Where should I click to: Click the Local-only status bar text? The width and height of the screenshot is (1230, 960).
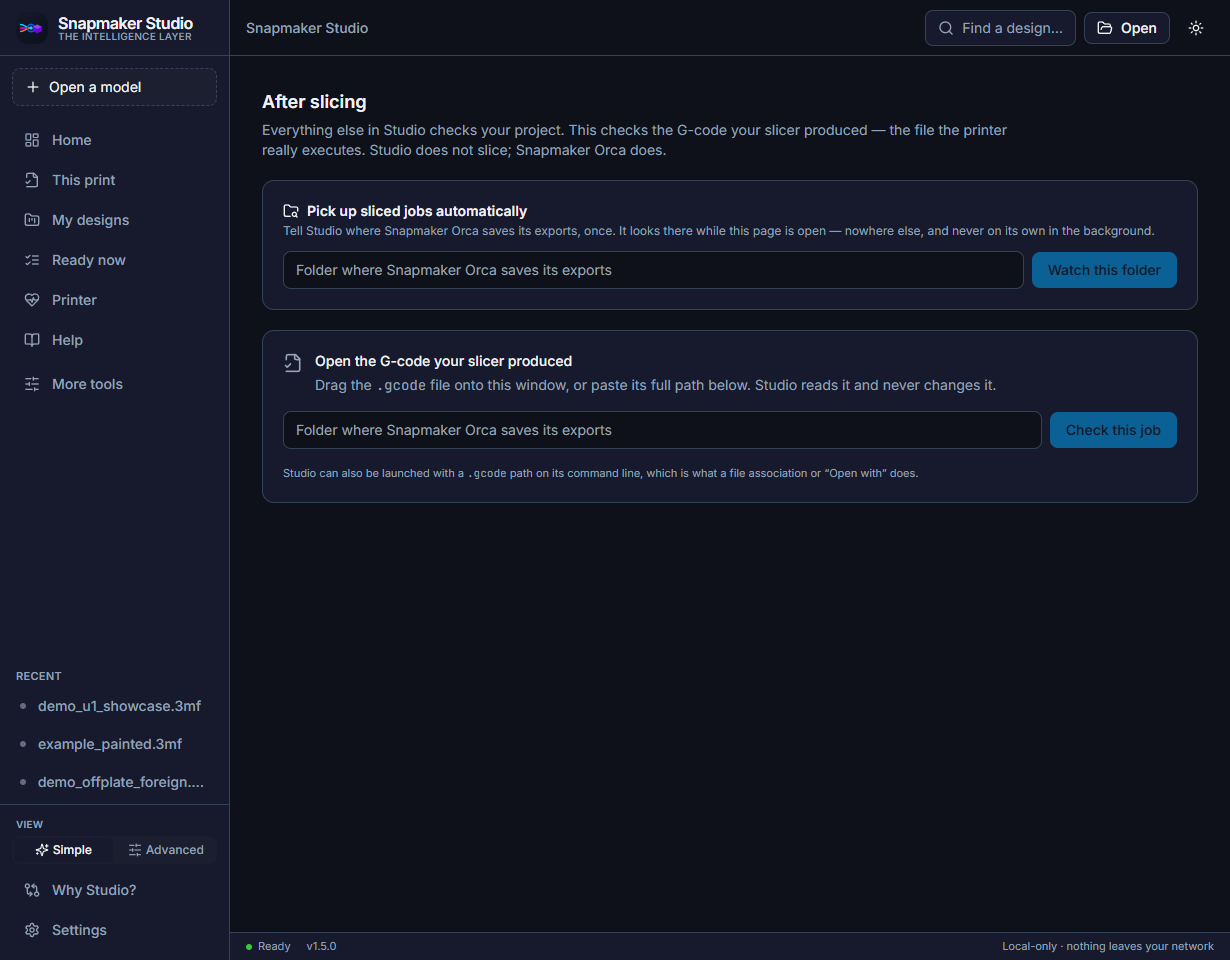pos(1108,946)
